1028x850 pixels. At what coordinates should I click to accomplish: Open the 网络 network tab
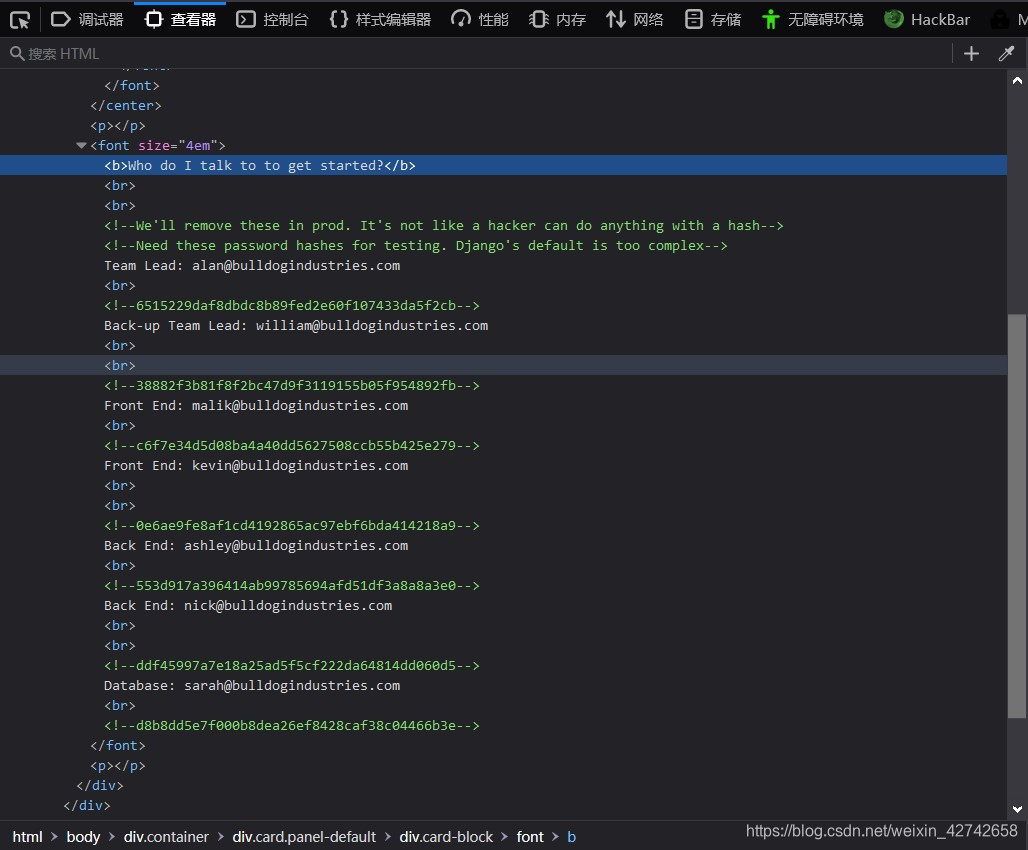635,20
